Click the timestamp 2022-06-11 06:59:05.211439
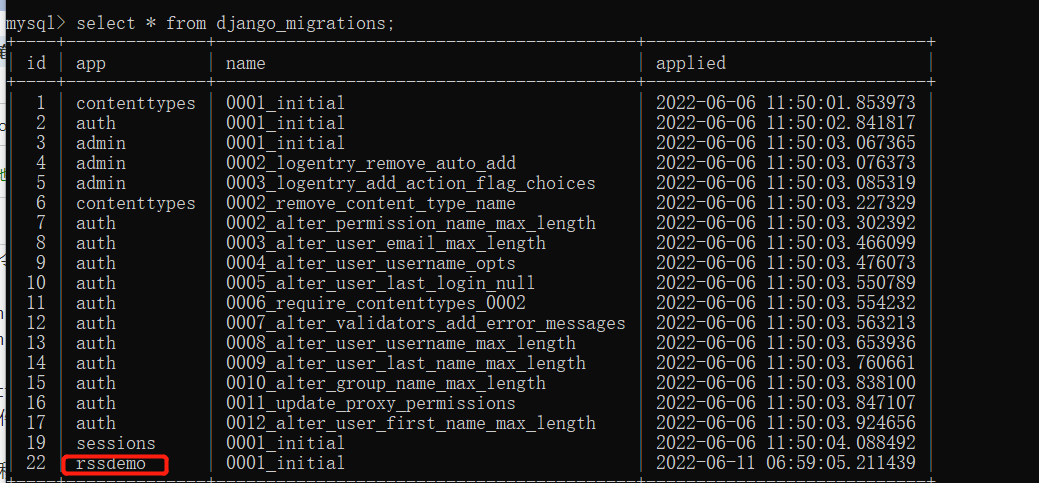The width and height of the screenshot is (1039, 483). click(785, 463)
